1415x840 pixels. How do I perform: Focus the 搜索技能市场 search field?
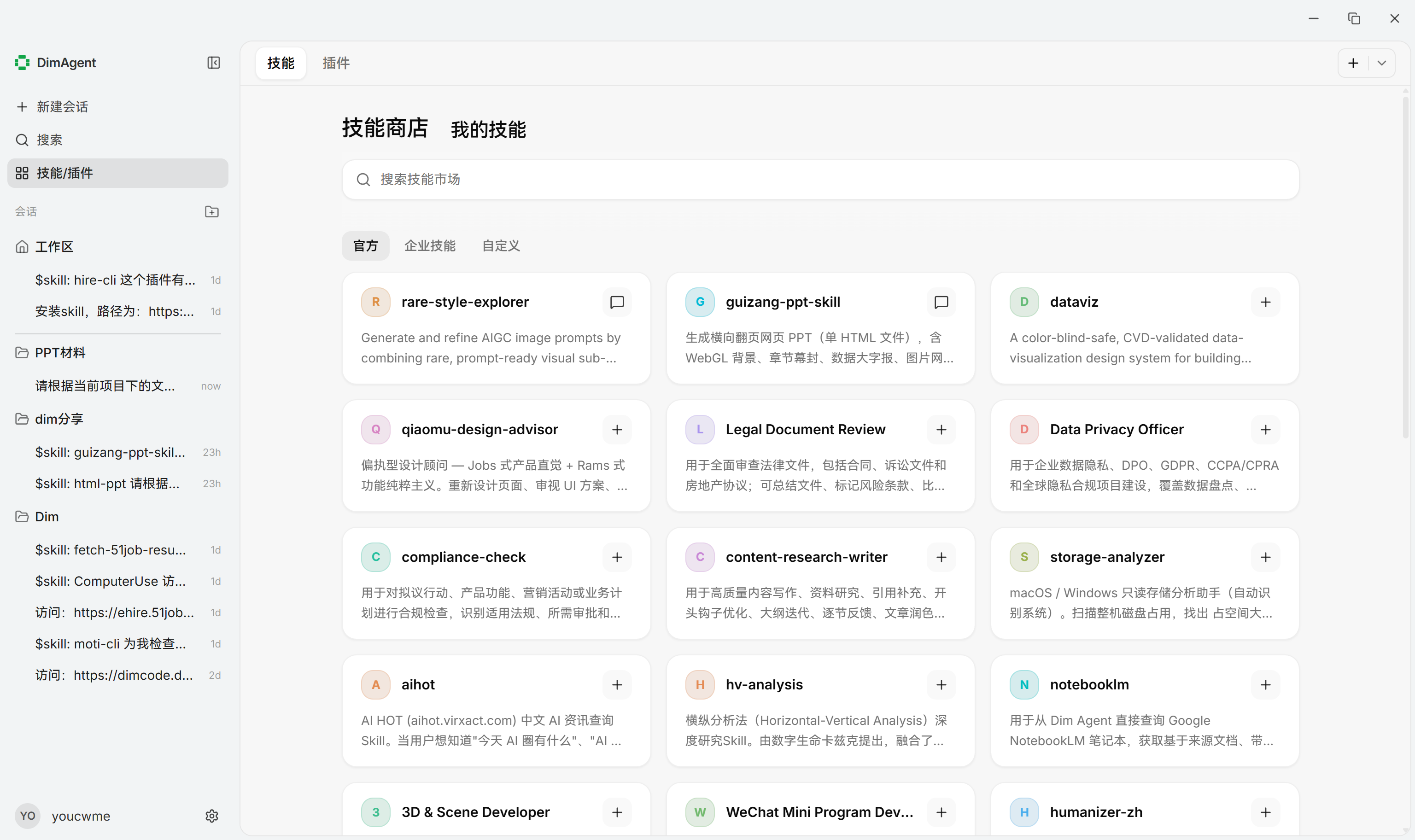(820, 180)
